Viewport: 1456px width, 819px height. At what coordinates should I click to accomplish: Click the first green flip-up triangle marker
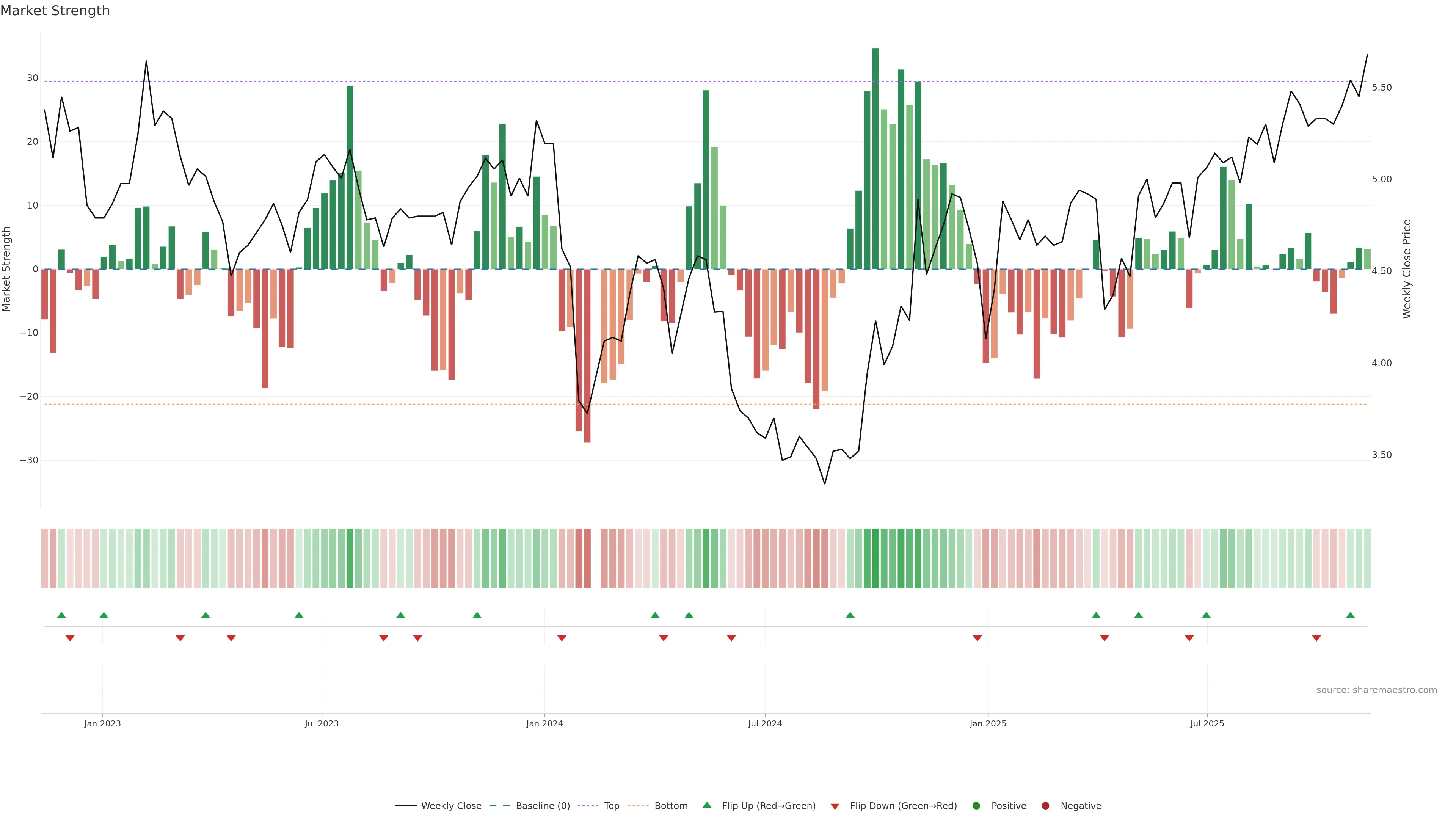[x=61, y=615]
